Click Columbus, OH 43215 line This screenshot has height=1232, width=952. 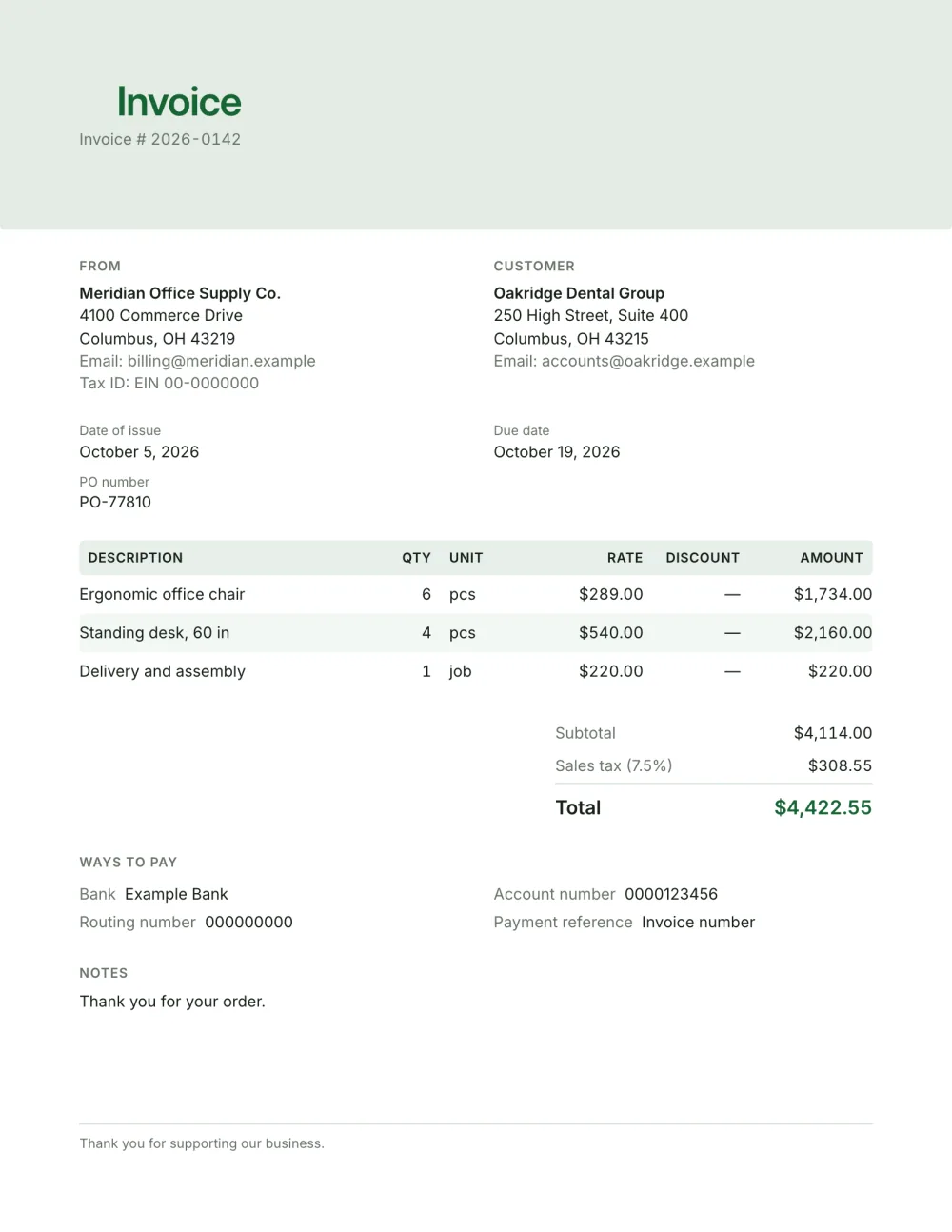pos(571,338)
